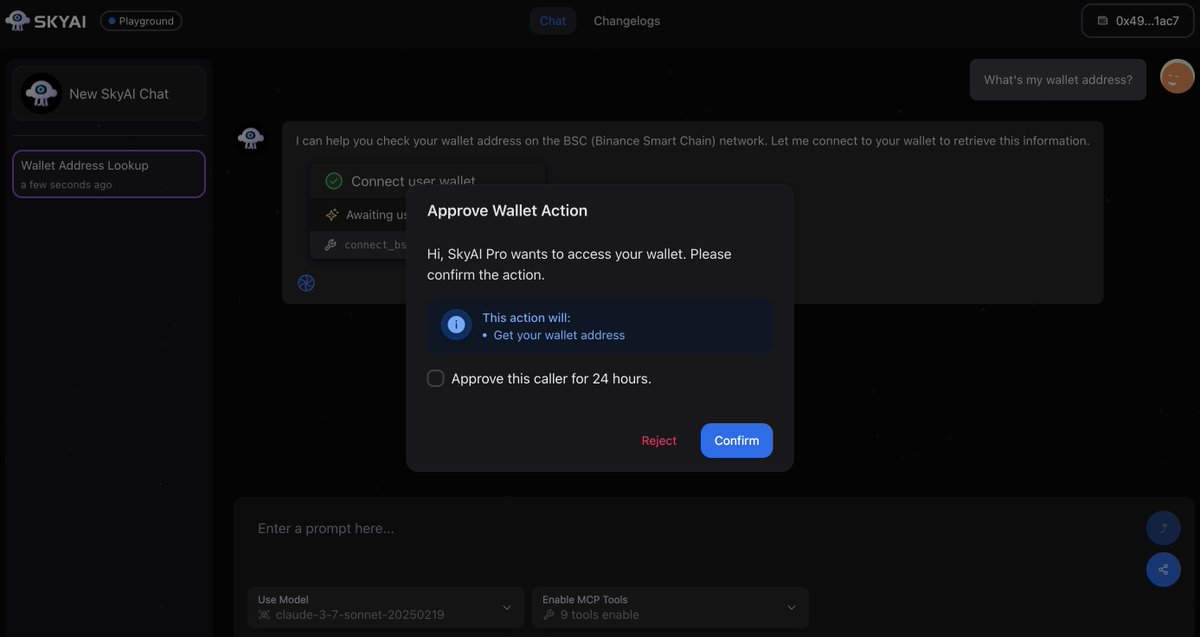Open the 0x49...1ac7 wallet button
This screenshot has height=637, width=1200.
(1138, 20)
